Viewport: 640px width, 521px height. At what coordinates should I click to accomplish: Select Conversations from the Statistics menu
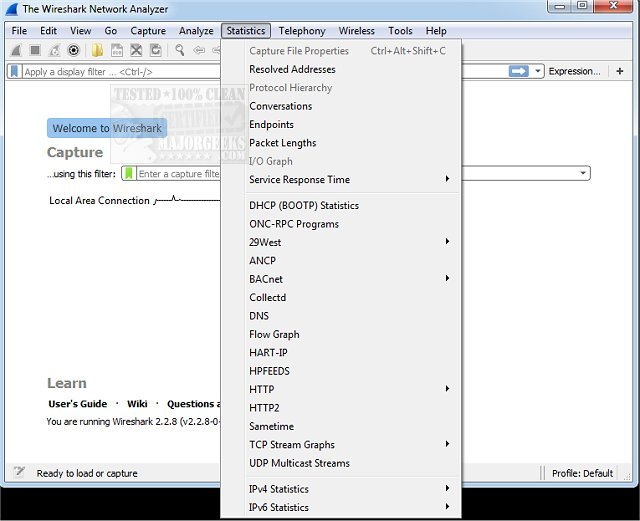(x=281, y=106)
